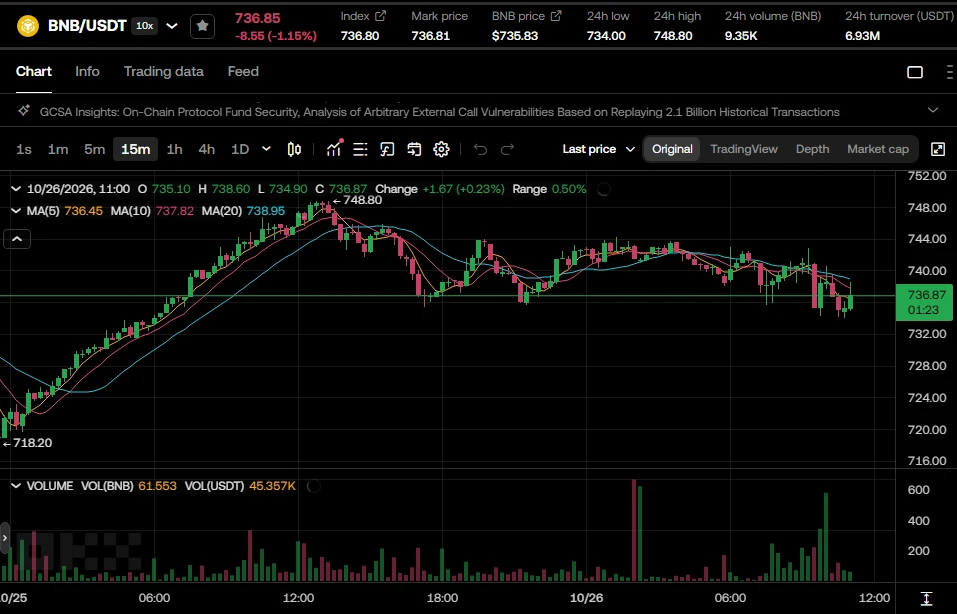This screenshot has height=614, width=957.
Task: Select the 4h time interval
Action: coord(207,150)
